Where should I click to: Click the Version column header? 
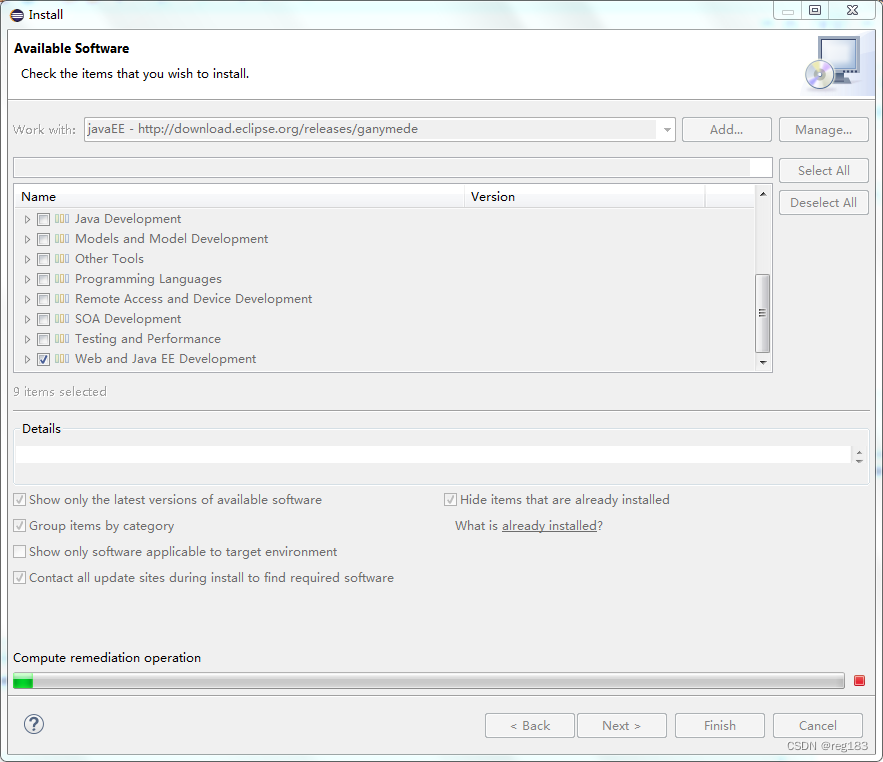[x=585, y=197]
